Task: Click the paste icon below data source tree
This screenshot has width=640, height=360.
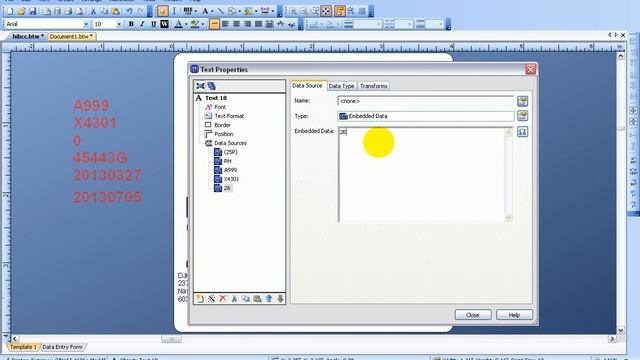Action: coord(257,299)
